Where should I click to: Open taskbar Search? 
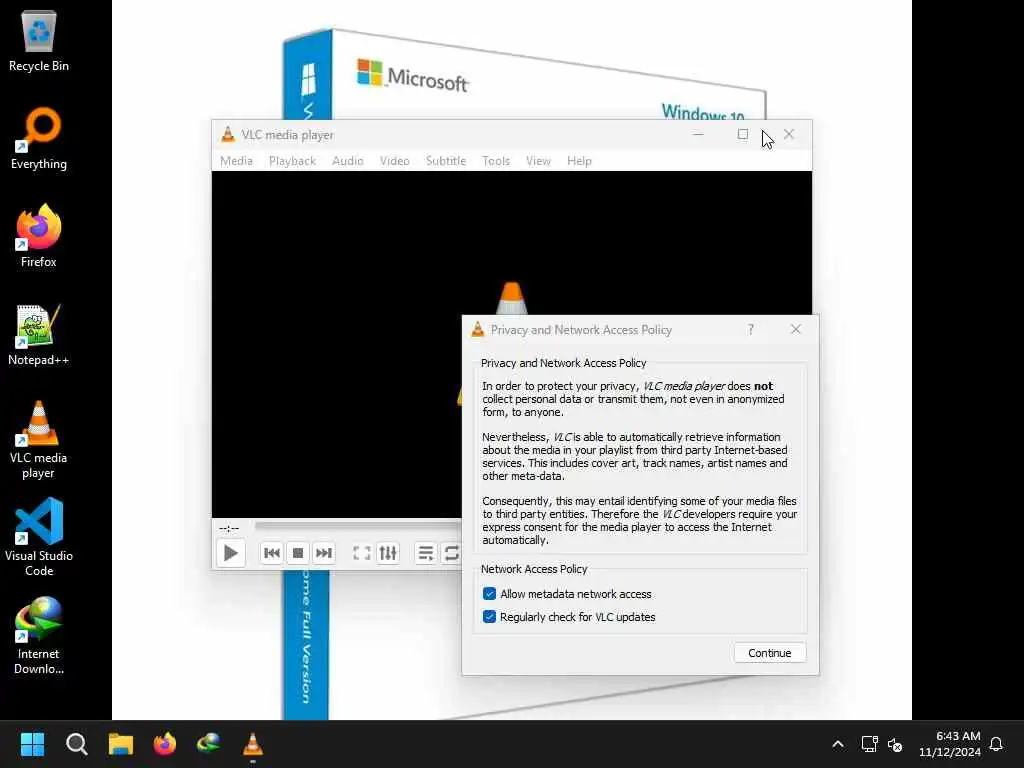(76, 744)
